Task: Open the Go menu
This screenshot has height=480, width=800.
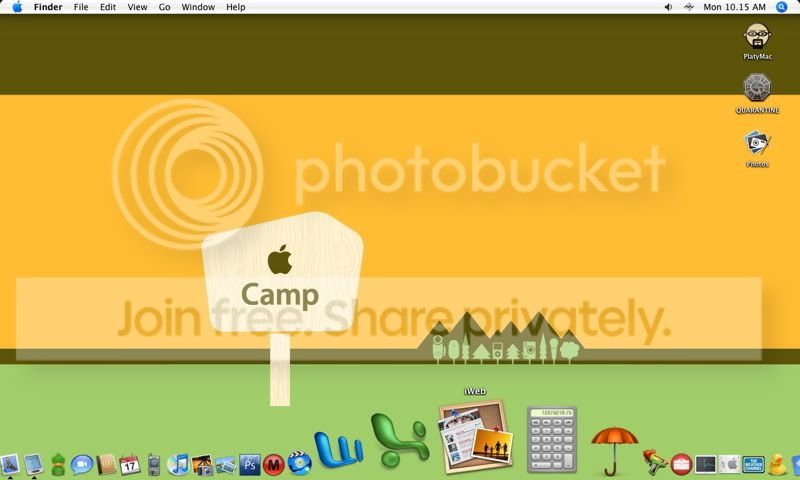Action: coord(164,7)
